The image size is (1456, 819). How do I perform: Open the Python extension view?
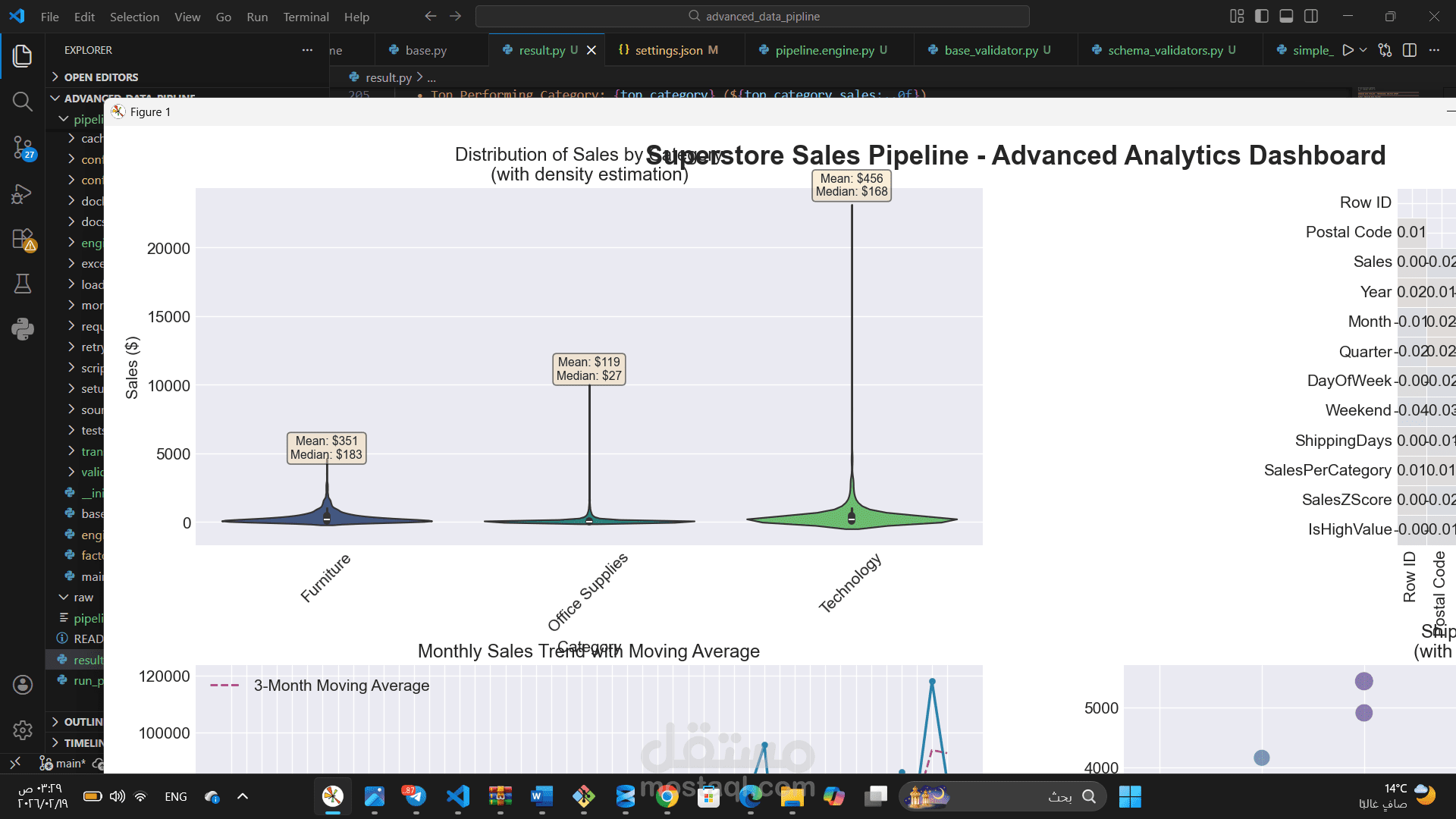click(x=23, y=329)
